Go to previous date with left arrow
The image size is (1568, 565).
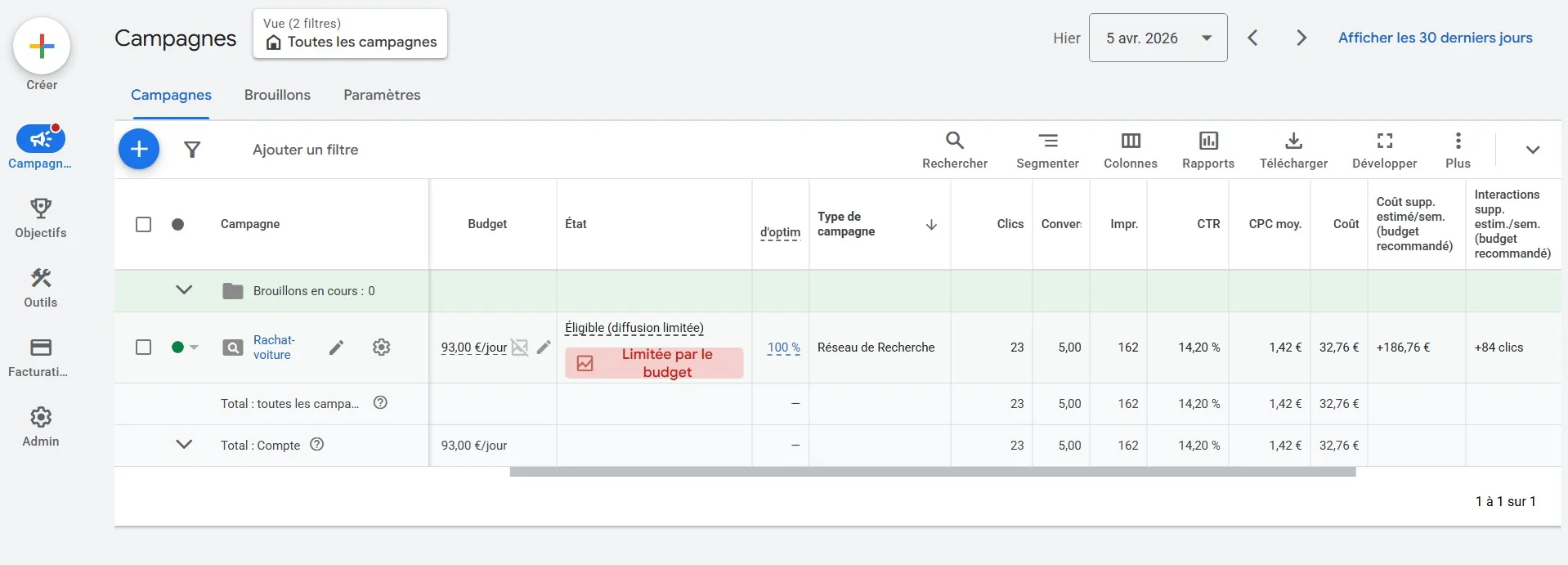[1252, 38]
